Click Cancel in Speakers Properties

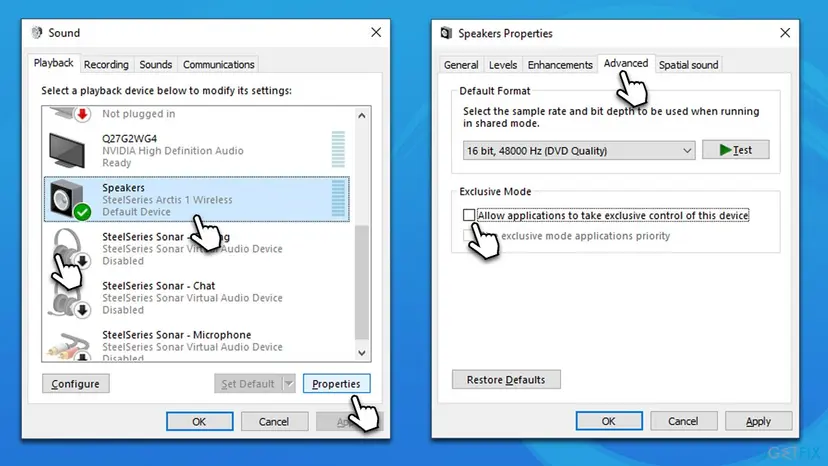(x=683, y=421)
